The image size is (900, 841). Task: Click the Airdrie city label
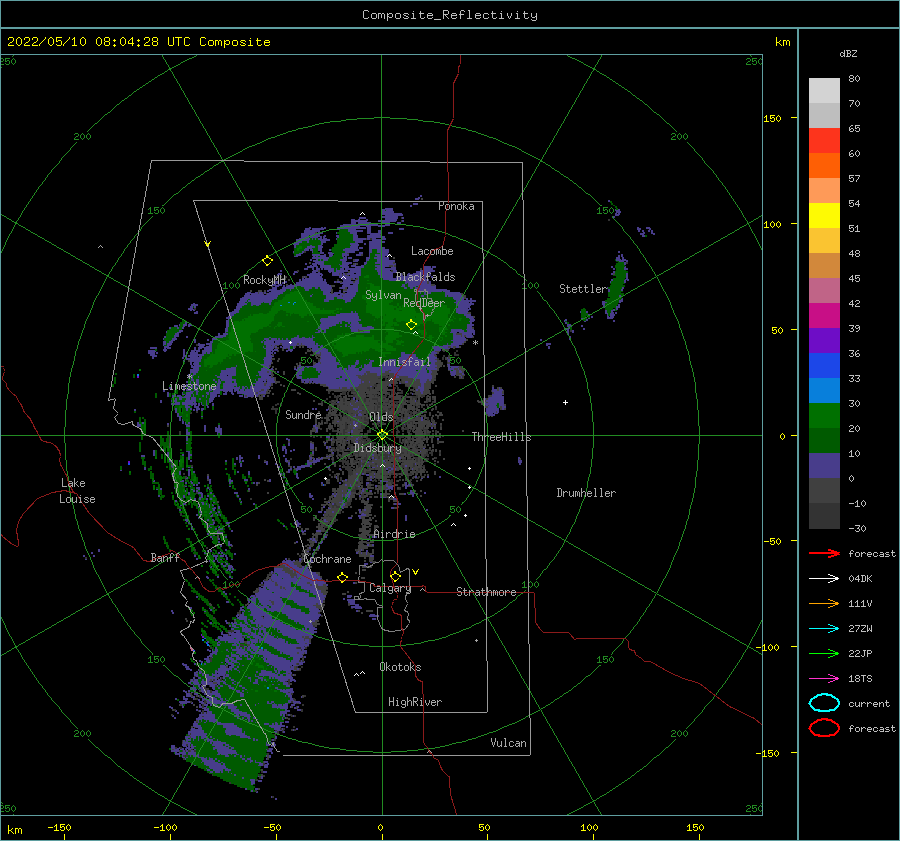click(394, 534)
